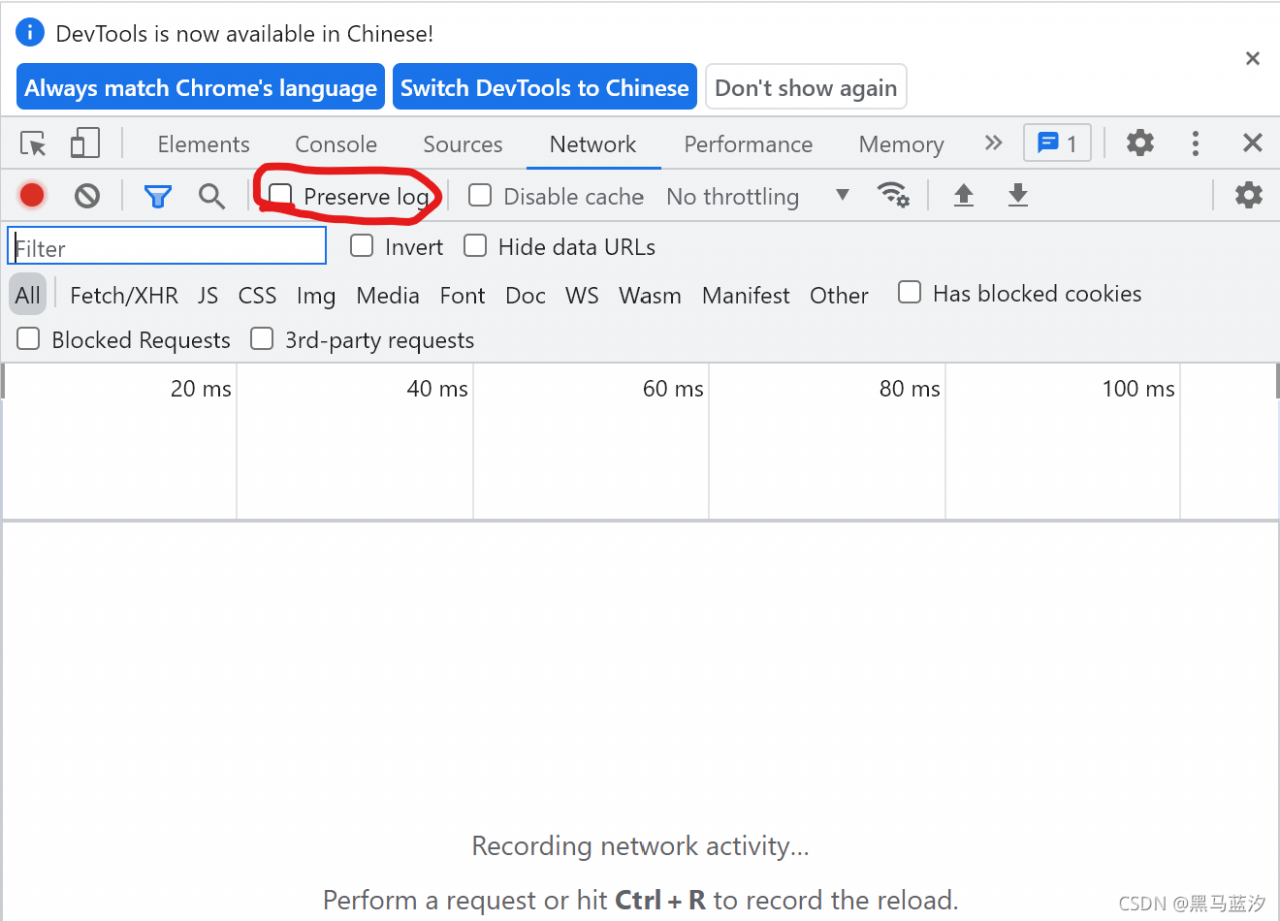Select the Network tab

pos(593,144)
